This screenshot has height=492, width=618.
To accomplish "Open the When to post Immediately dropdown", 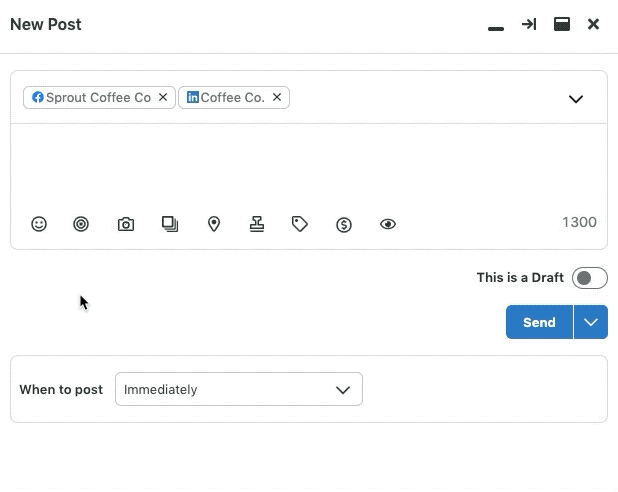I will [239, 389].
